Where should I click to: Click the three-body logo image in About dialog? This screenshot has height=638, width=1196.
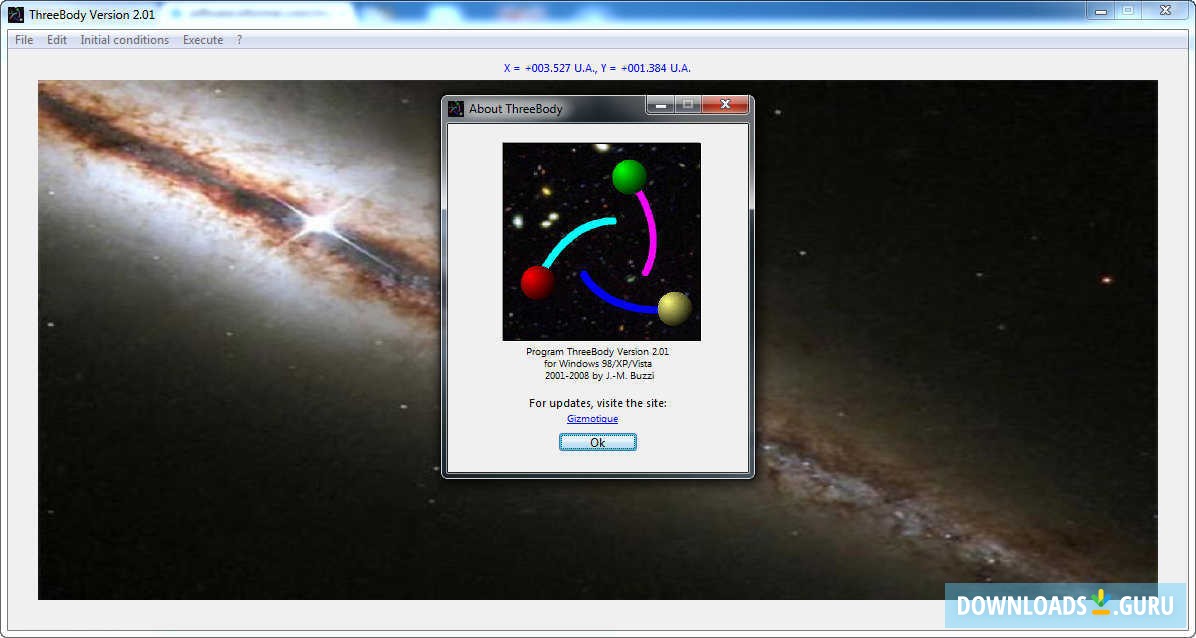pyautogui.click(x=601, y=241)
